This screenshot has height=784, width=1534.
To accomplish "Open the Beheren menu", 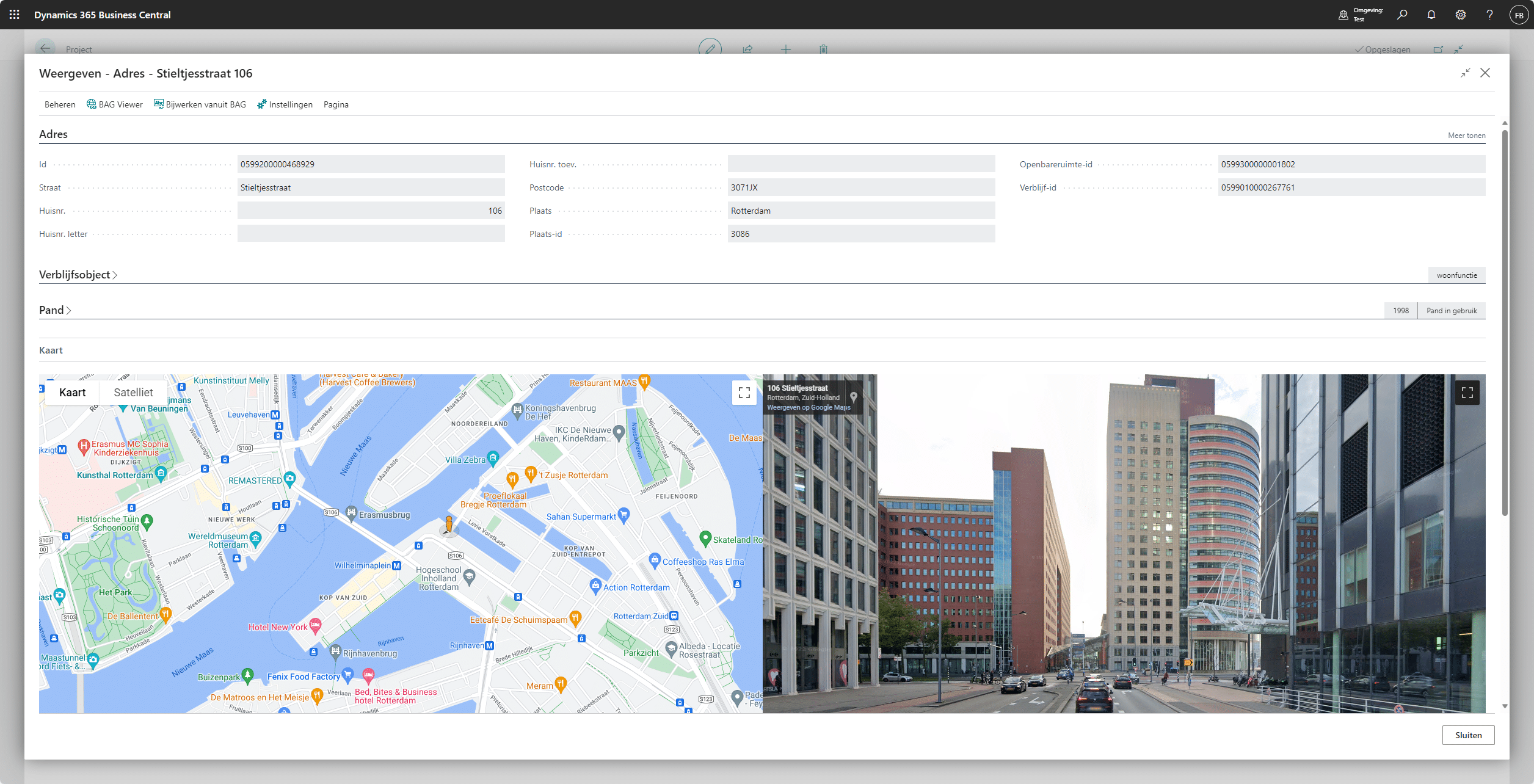I will pyautogui.click(x=60, y=104).
